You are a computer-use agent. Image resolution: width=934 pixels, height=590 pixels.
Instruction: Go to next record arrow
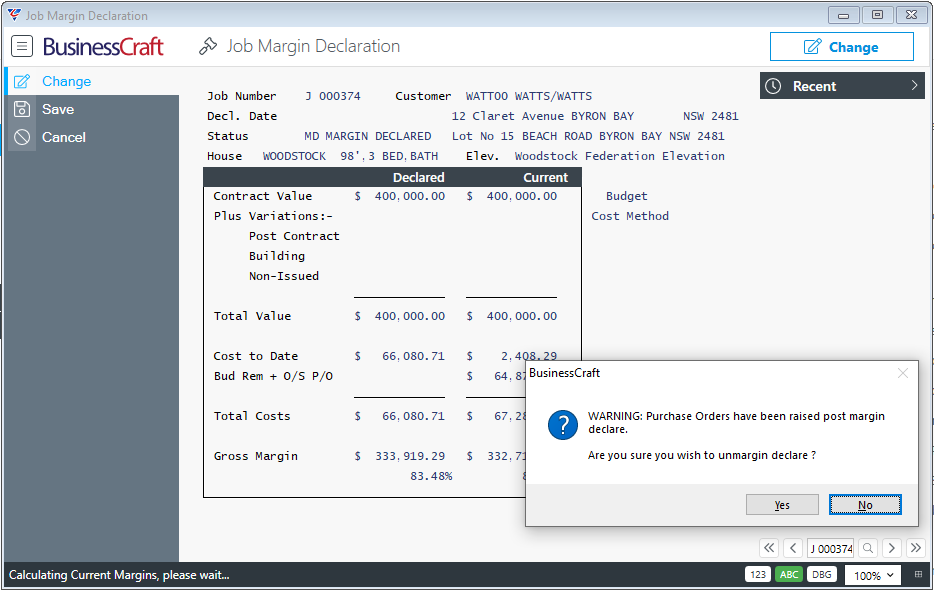[891, 548]
